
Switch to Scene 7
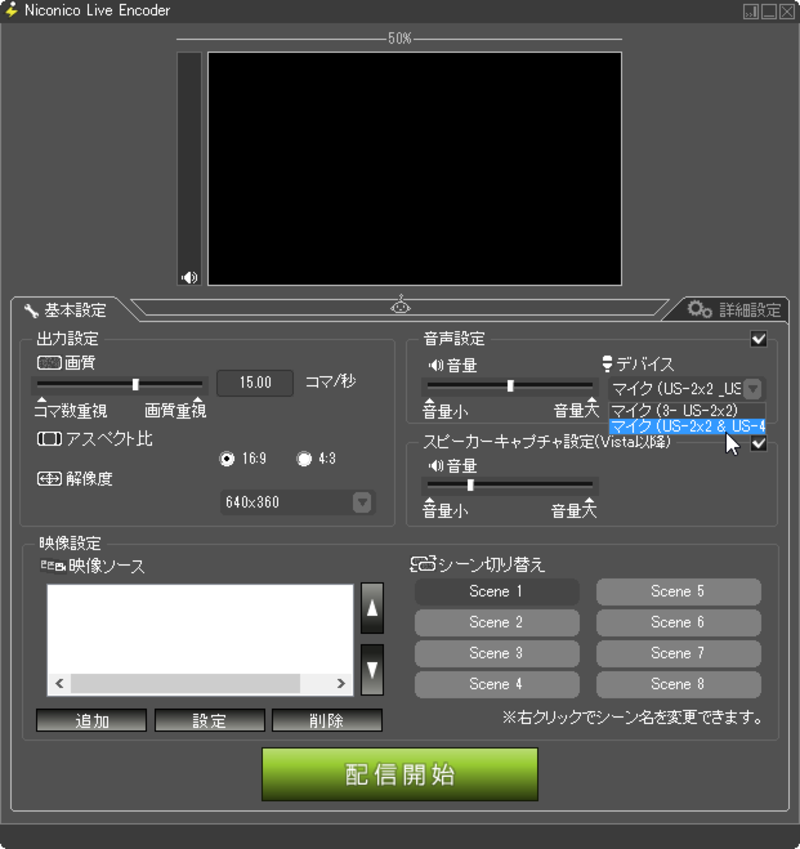679,654
